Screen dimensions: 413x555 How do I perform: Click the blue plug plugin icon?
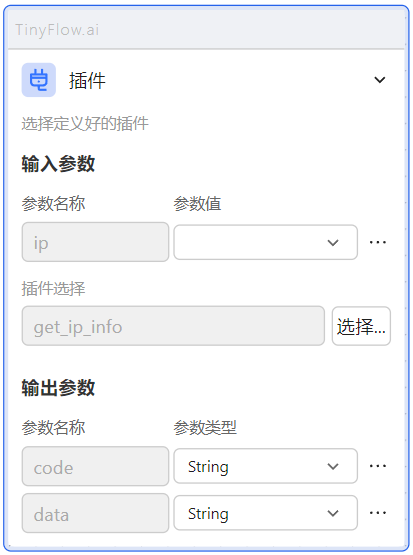click(39, 80)
